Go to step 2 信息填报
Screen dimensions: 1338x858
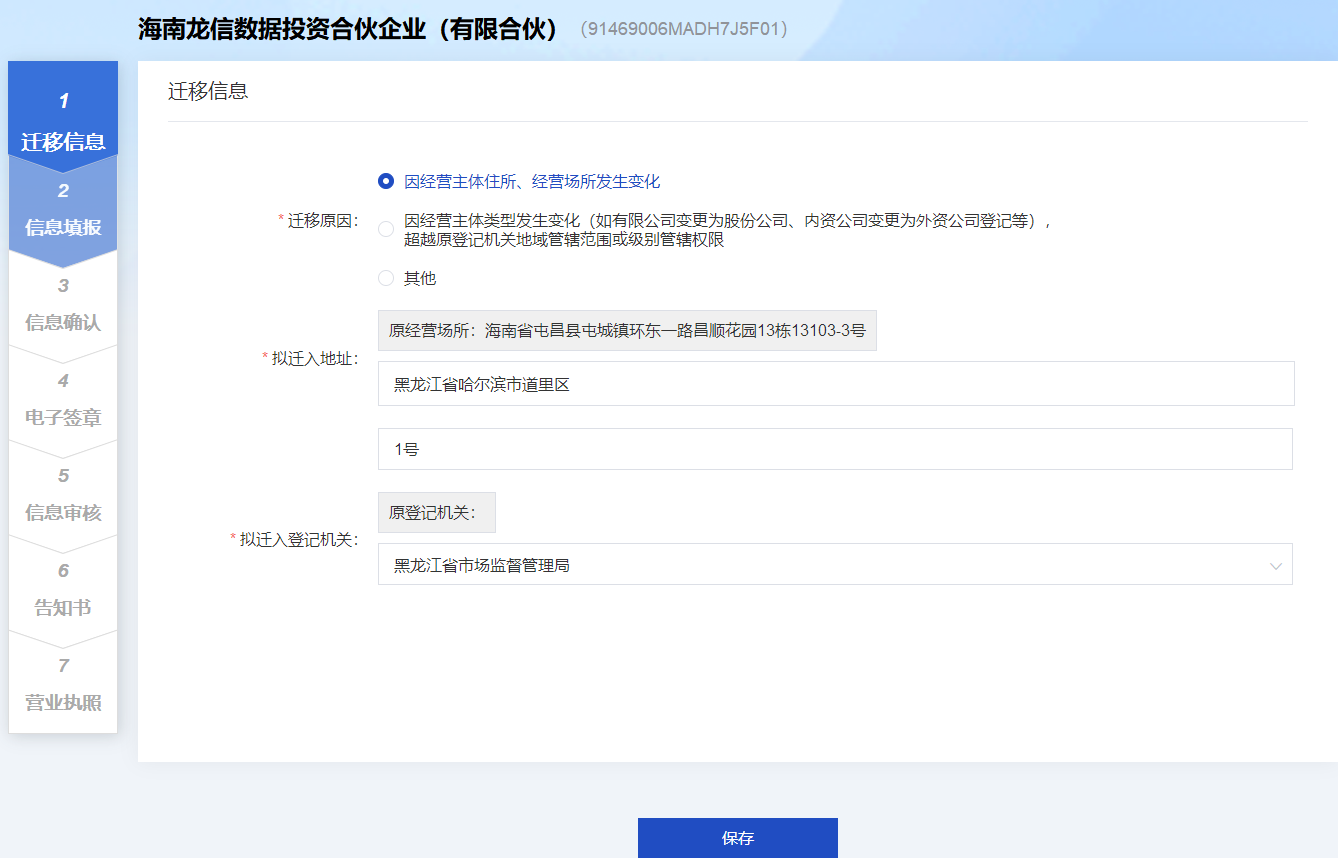tap(63, 210)
